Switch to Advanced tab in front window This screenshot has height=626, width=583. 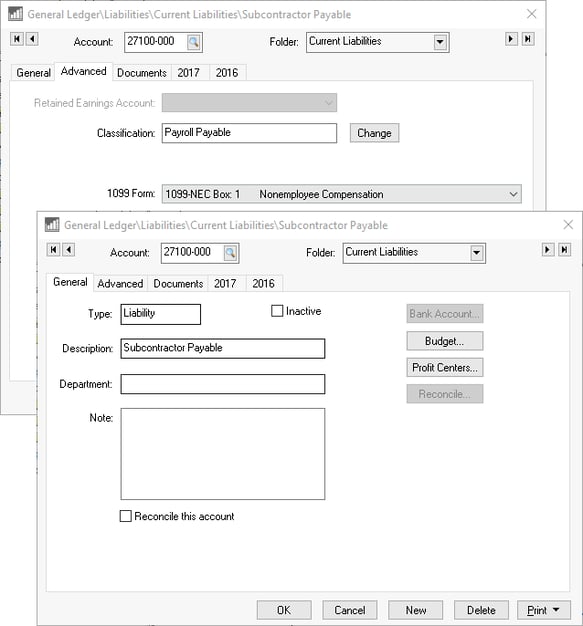[x=120, y=283]
